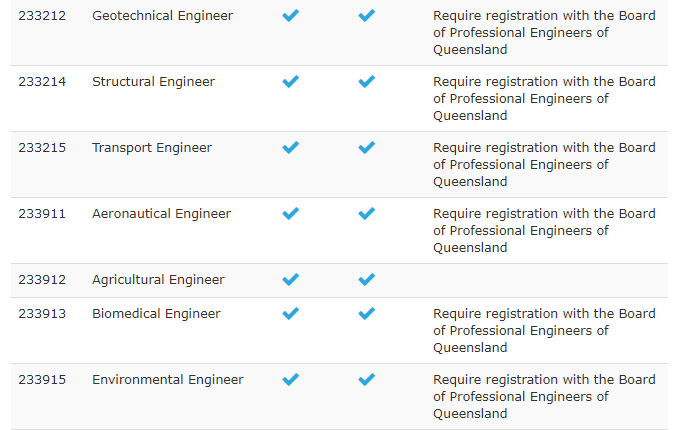The height and width of the screenshot is (430, 690).
Task: Click second checkmark in Structural Engineer row
Action: click(x=367, y=82)
